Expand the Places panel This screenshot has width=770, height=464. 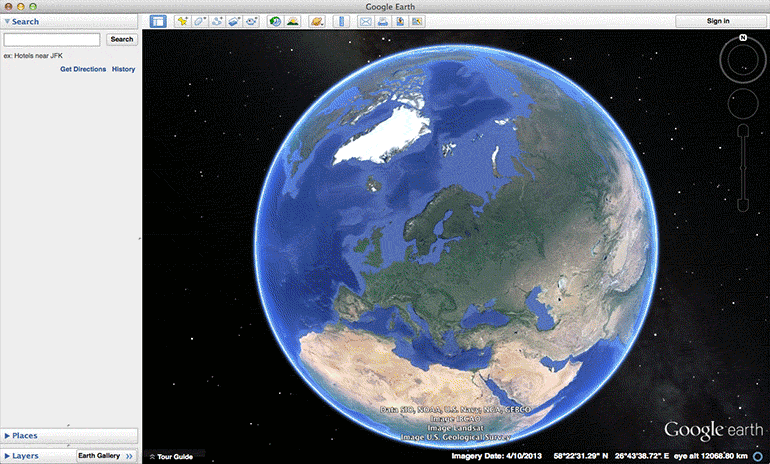click(7, 436)
